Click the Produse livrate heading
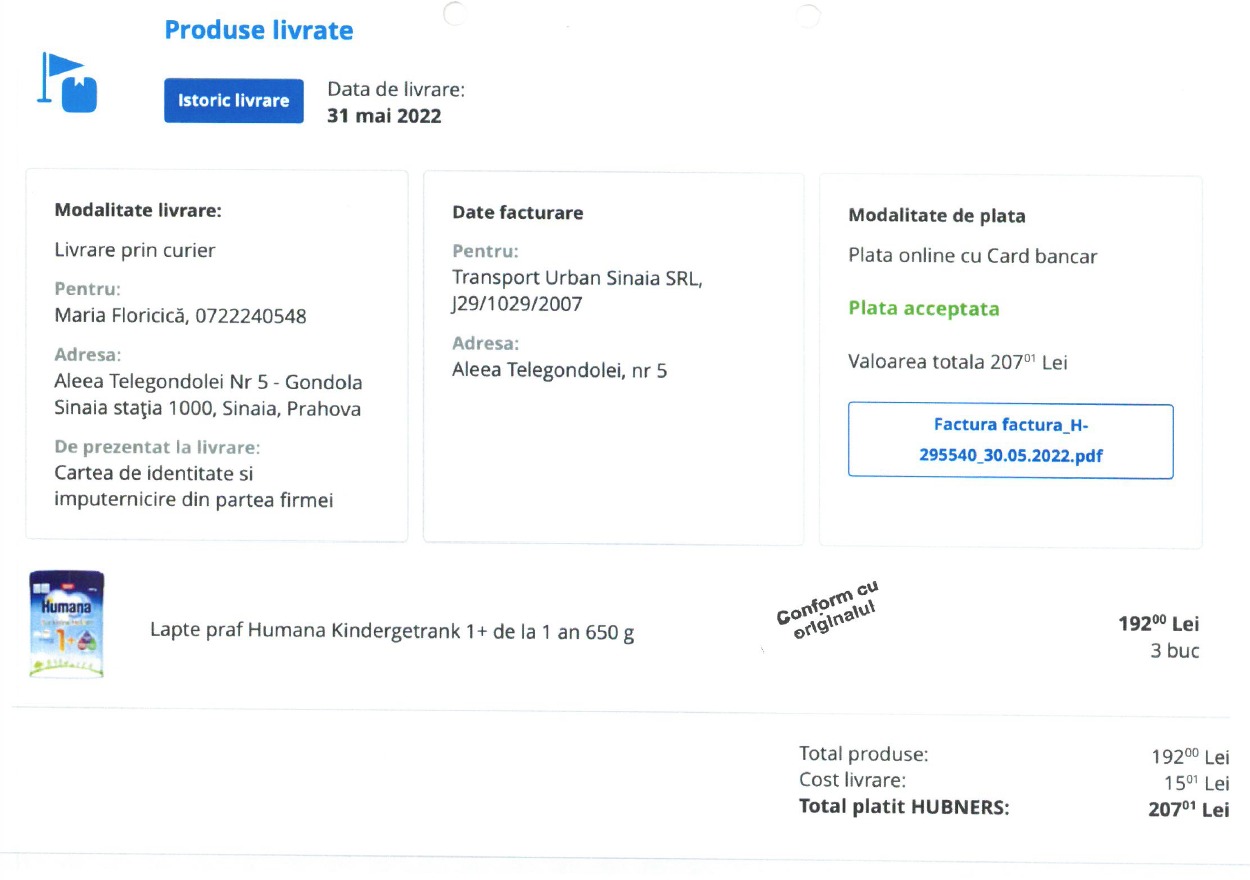Image resolution: width=1250 pixels, height=880 pixels. 258,30
